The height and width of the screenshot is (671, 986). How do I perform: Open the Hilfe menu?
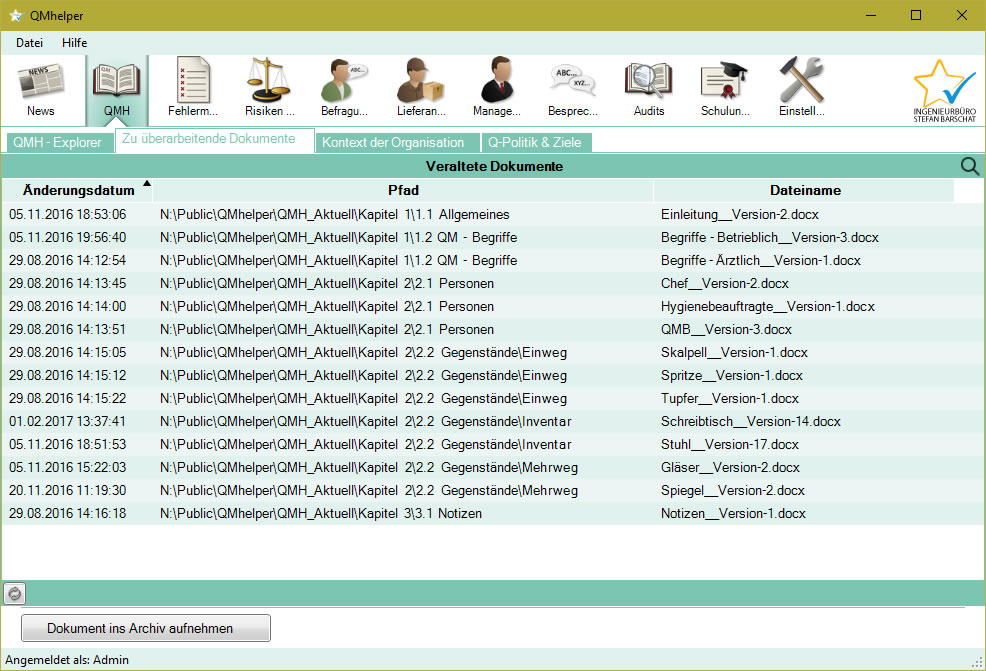click(75, 43)
